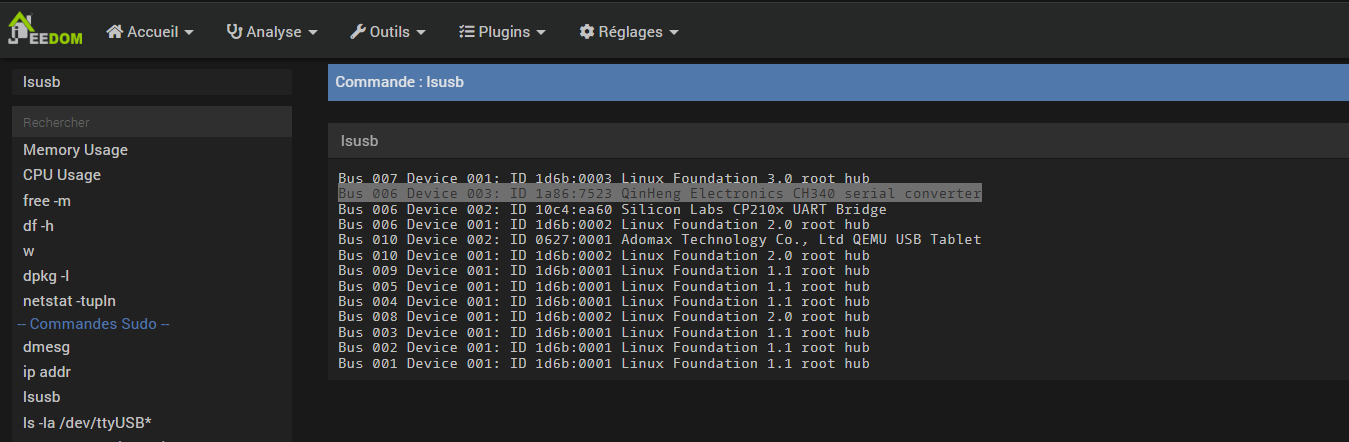This screenshot has height=442, width=1349.
Task: Select the df -h command
Action: [x=41, y=226]
